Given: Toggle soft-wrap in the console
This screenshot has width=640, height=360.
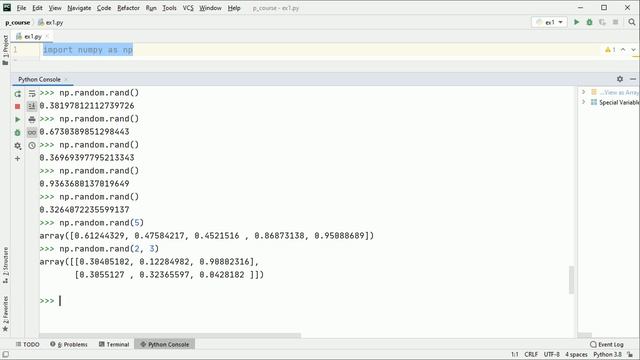Looking at the screenshot, I should 32,94.
